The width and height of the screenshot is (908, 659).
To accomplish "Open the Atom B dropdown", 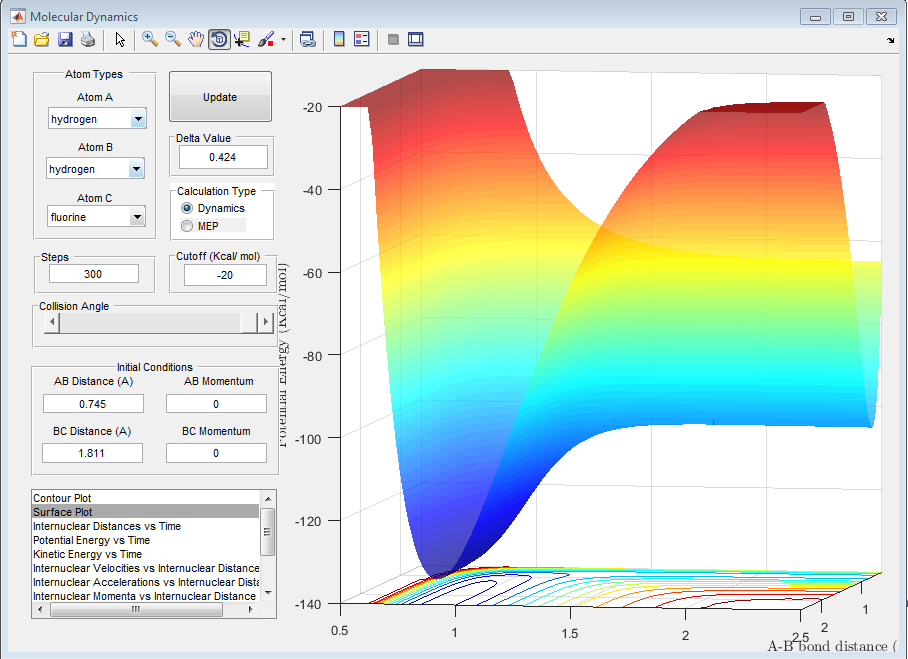I will [137, 169].
